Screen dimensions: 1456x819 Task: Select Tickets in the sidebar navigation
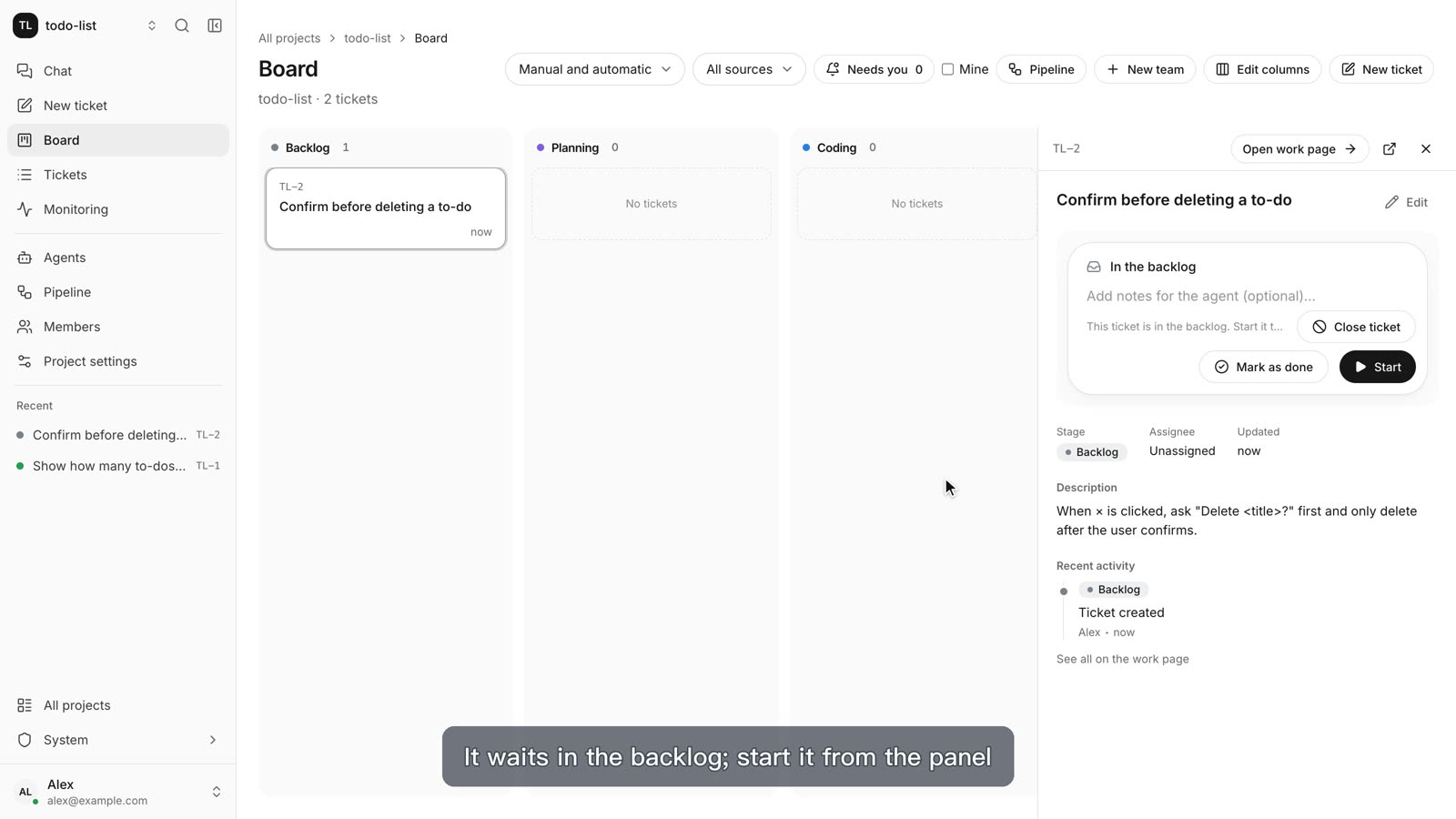[x=118, y=175]
